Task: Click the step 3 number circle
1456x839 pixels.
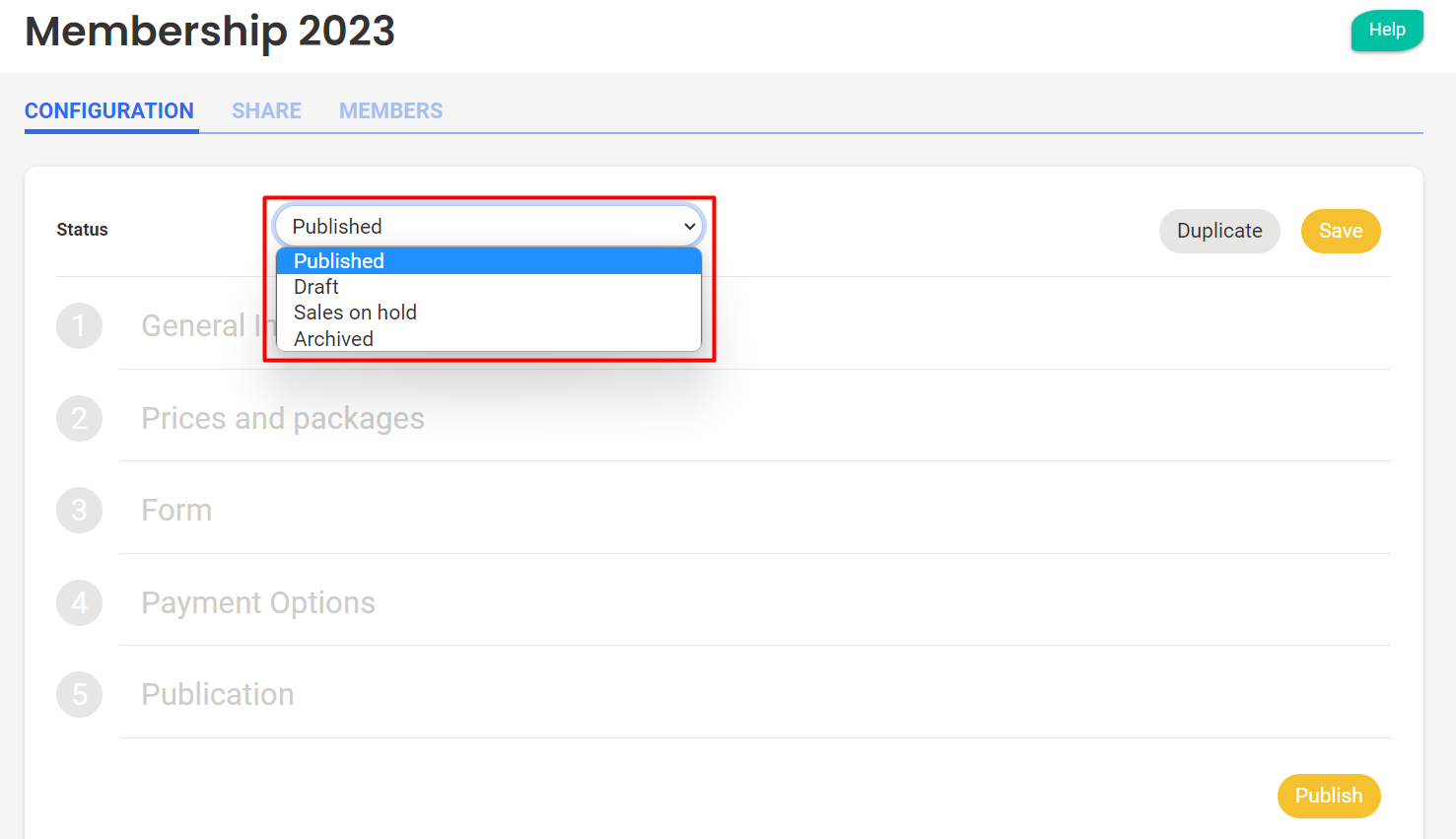Action: pos(80,511)
